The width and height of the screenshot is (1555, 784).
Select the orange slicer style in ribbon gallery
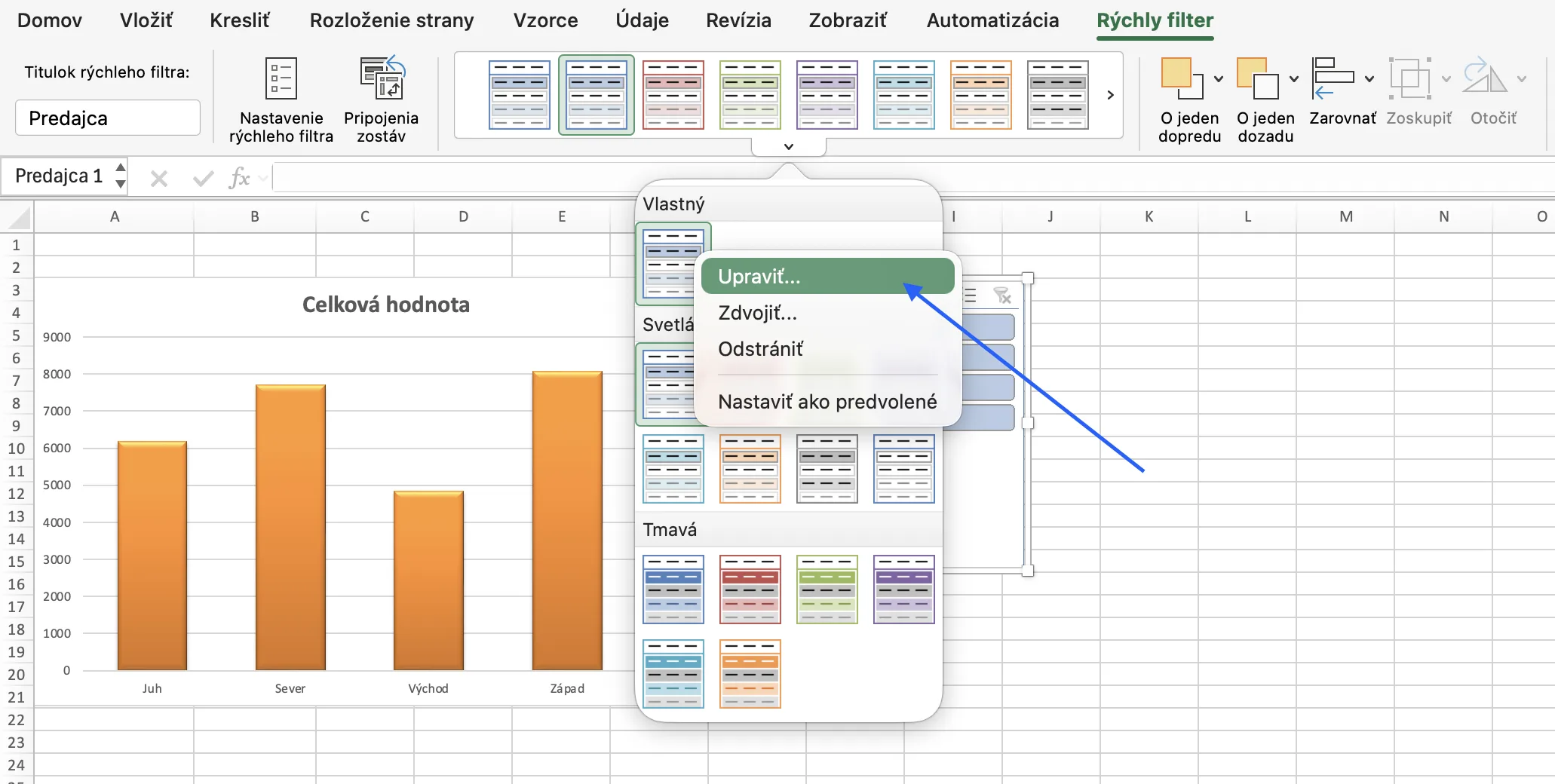pos(981,95)
